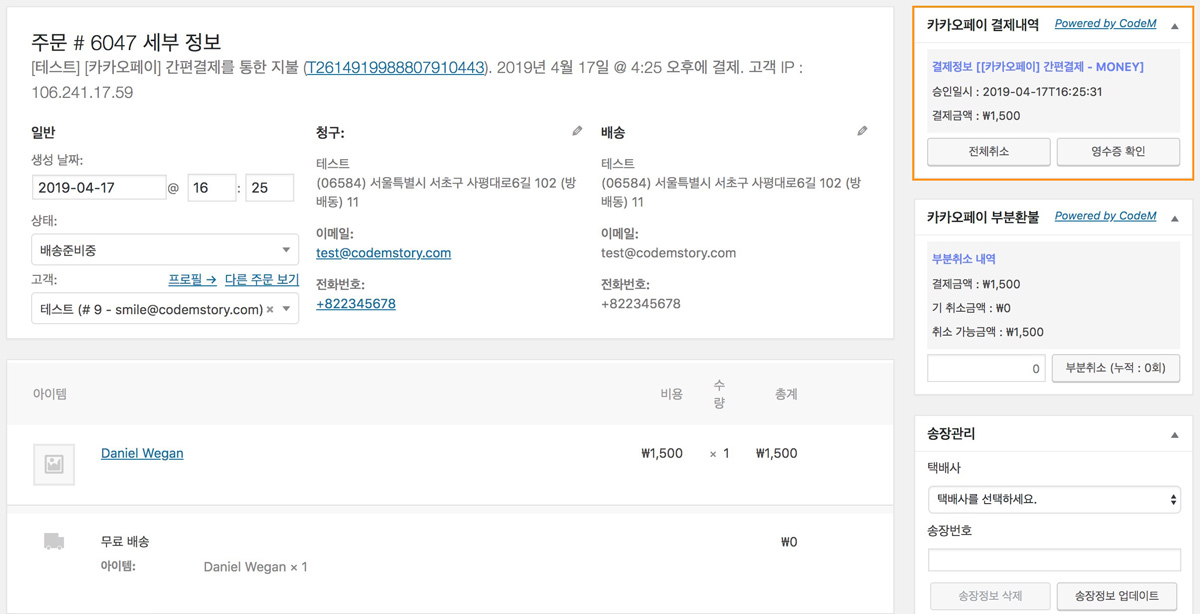Collapse the 송장관리 panel
Viewport: 1200px width, 614px height.
(x=1176, y=434)
